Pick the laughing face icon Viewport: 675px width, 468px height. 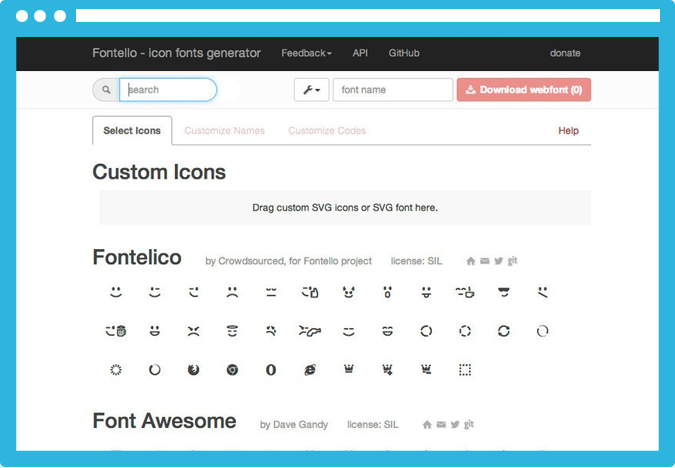click(387, 331)
